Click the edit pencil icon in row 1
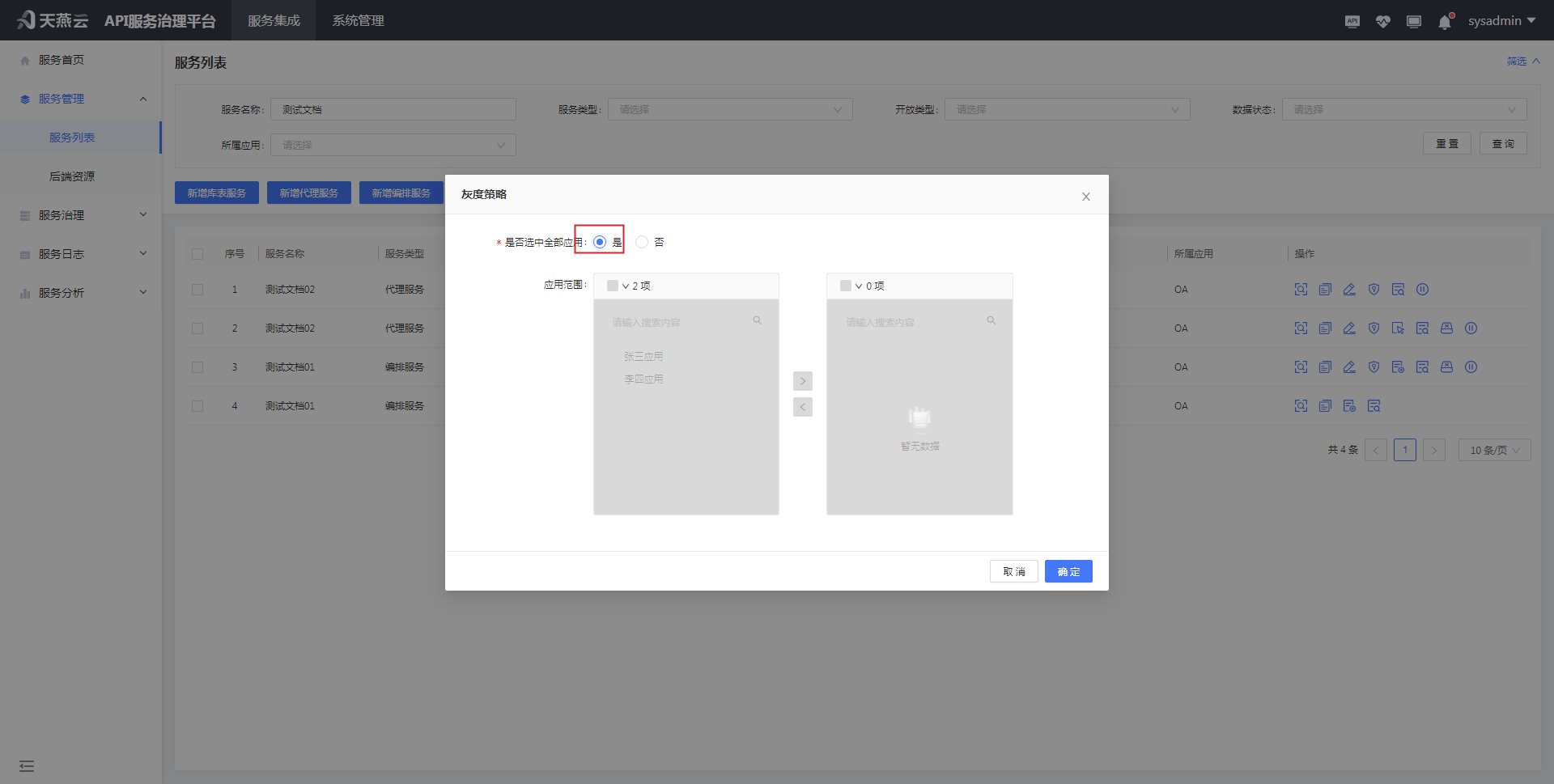 (x=1349, y=290)
